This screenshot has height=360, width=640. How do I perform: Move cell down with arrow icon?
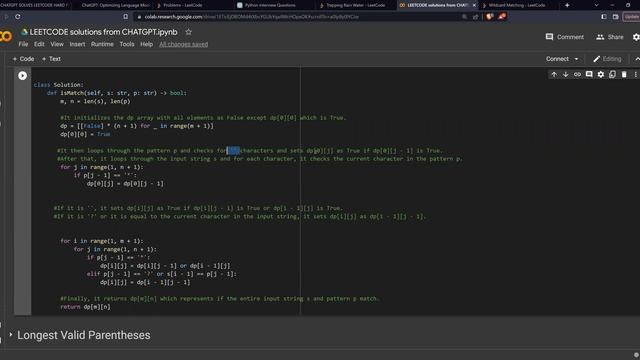(566, 74)
